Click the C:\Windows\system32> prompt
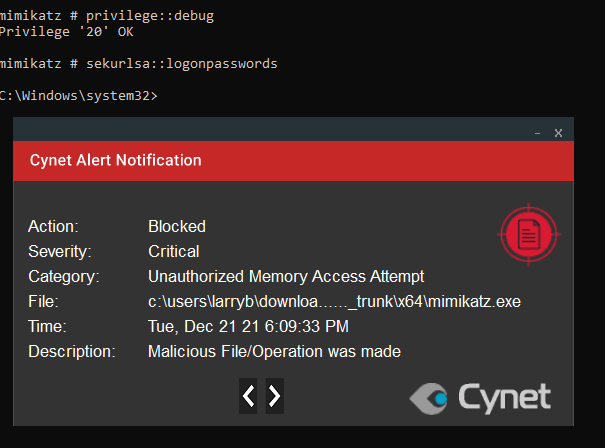 pos(78,96)
